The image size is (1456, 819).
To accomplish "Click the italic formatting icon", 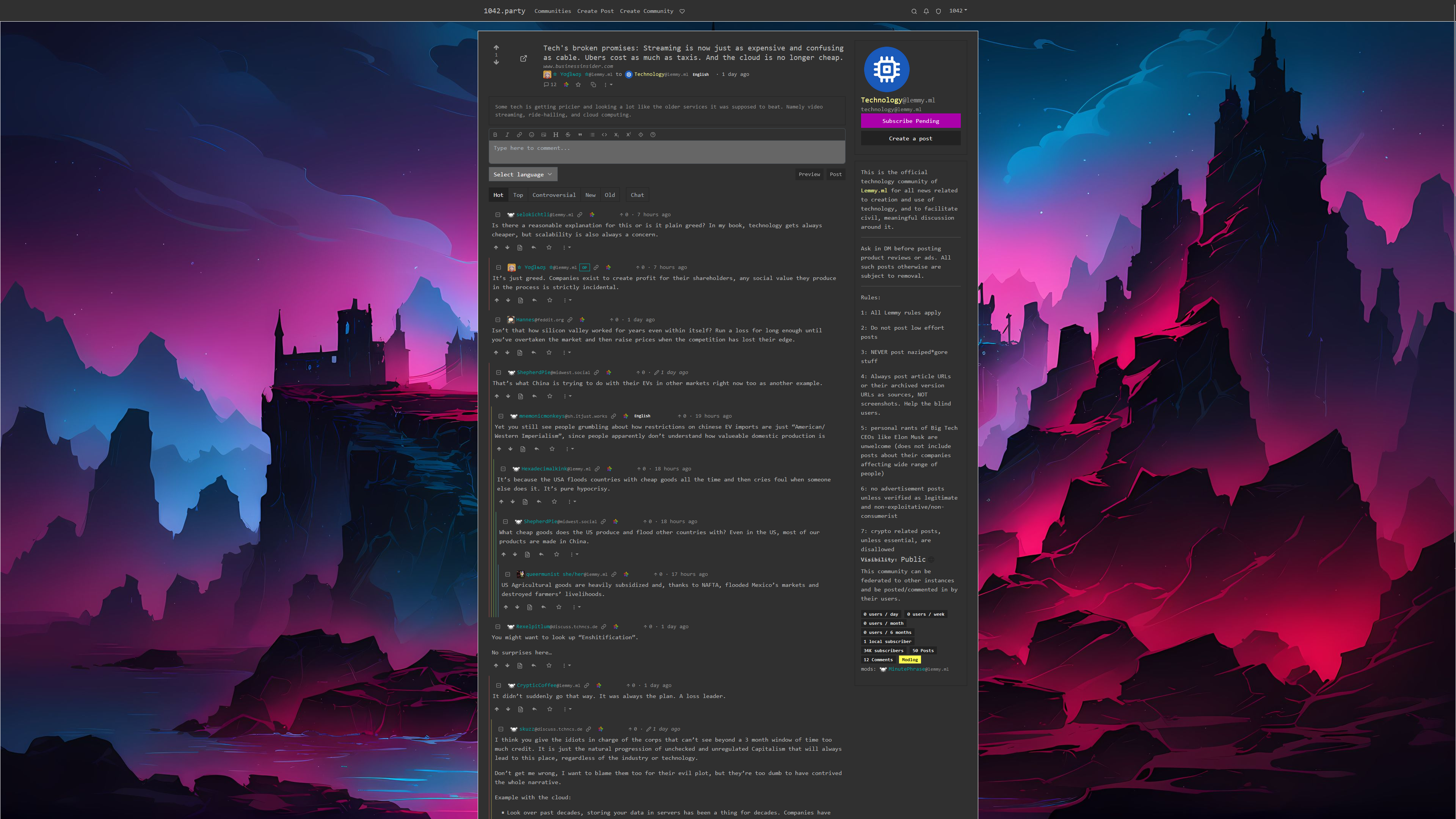I will pyautogui.click(x=507, y=135).
